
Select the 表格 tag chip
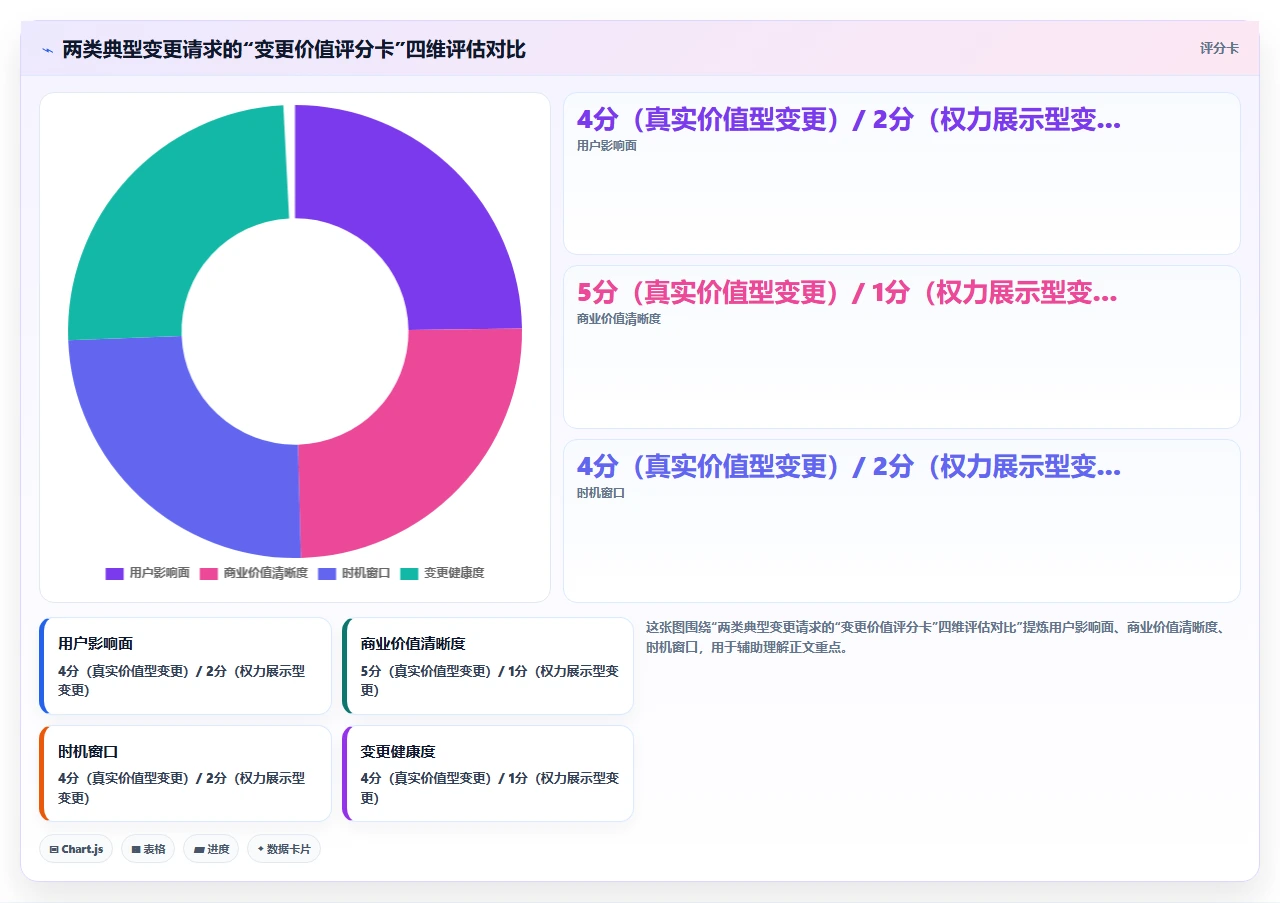pyautogui.click(x=148, y=849)
